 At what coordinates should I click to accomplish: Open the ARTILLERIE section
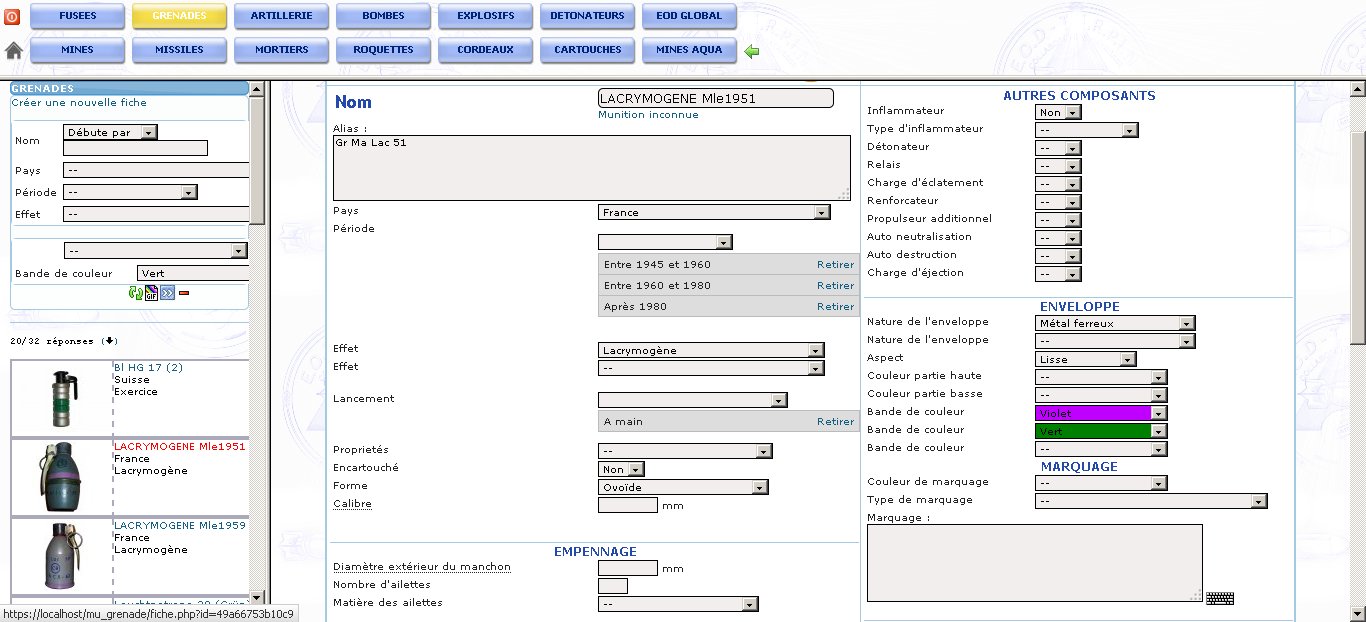[x=281, y=17]
